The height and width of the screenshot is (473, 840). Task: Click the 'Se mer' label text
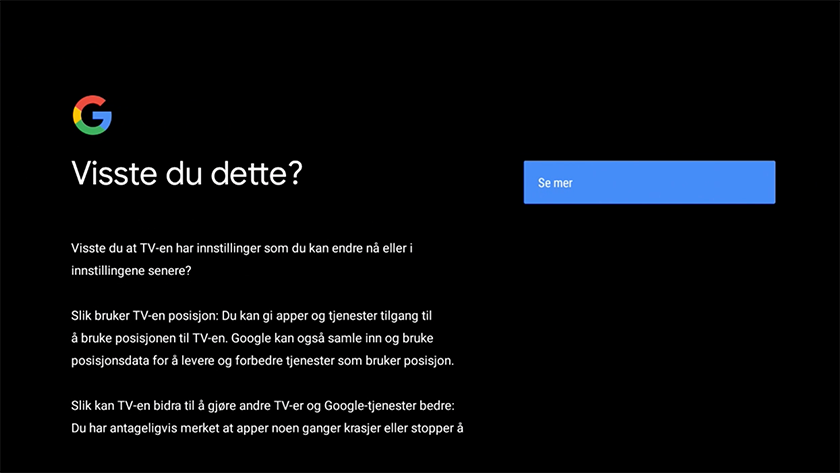[555, 183]
